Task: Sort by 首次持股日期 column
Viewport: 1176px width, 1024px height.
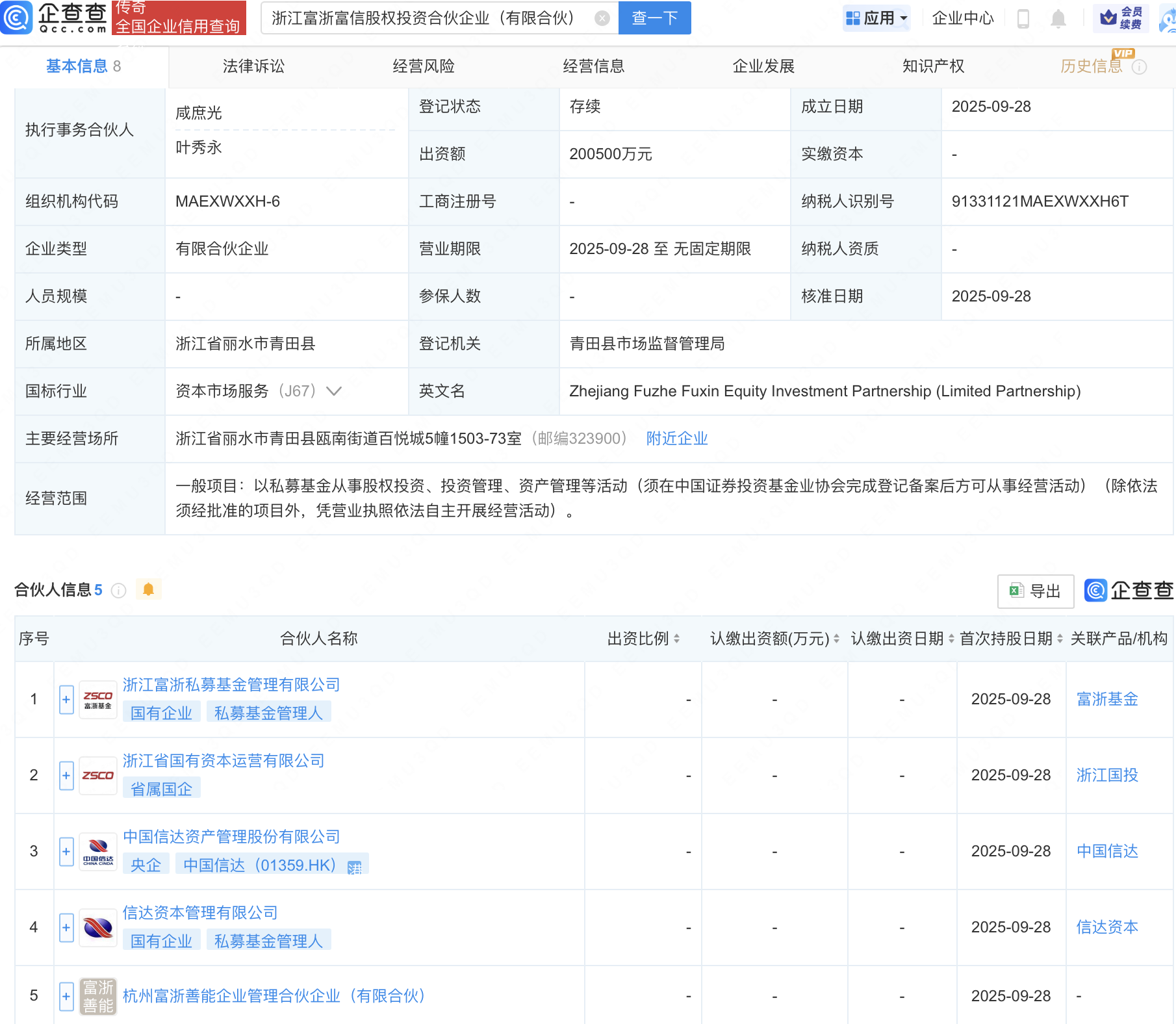Action: (x=1060, y=639)
